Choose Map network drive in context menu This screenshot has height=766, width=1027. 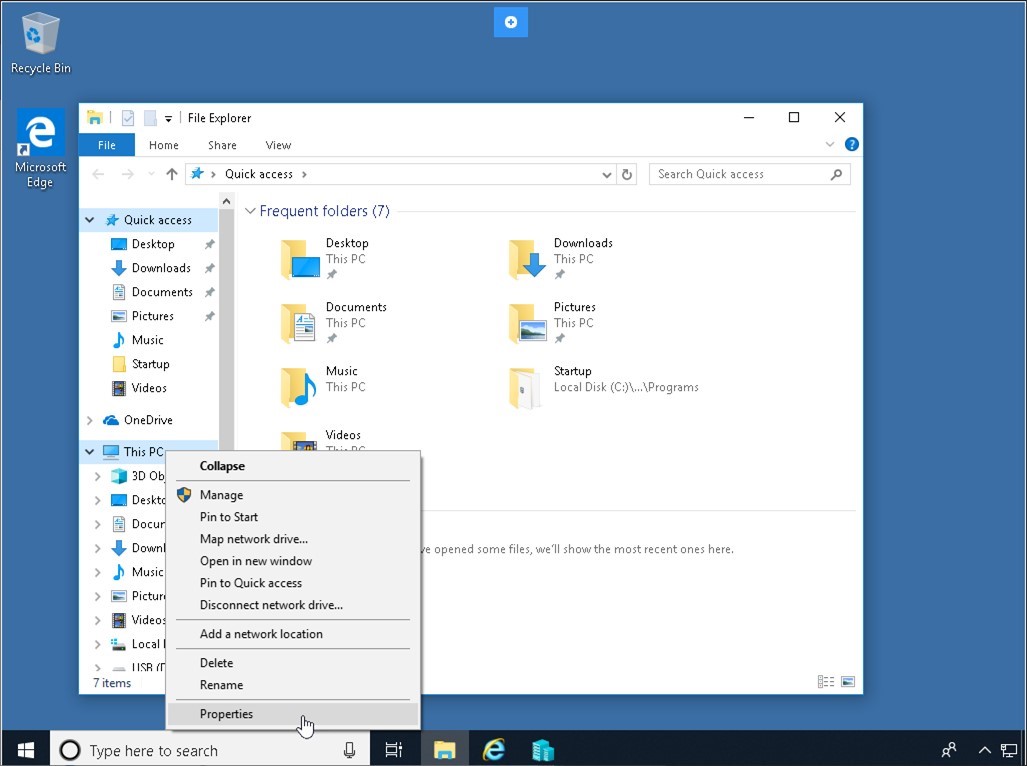(x=293, y=539)
